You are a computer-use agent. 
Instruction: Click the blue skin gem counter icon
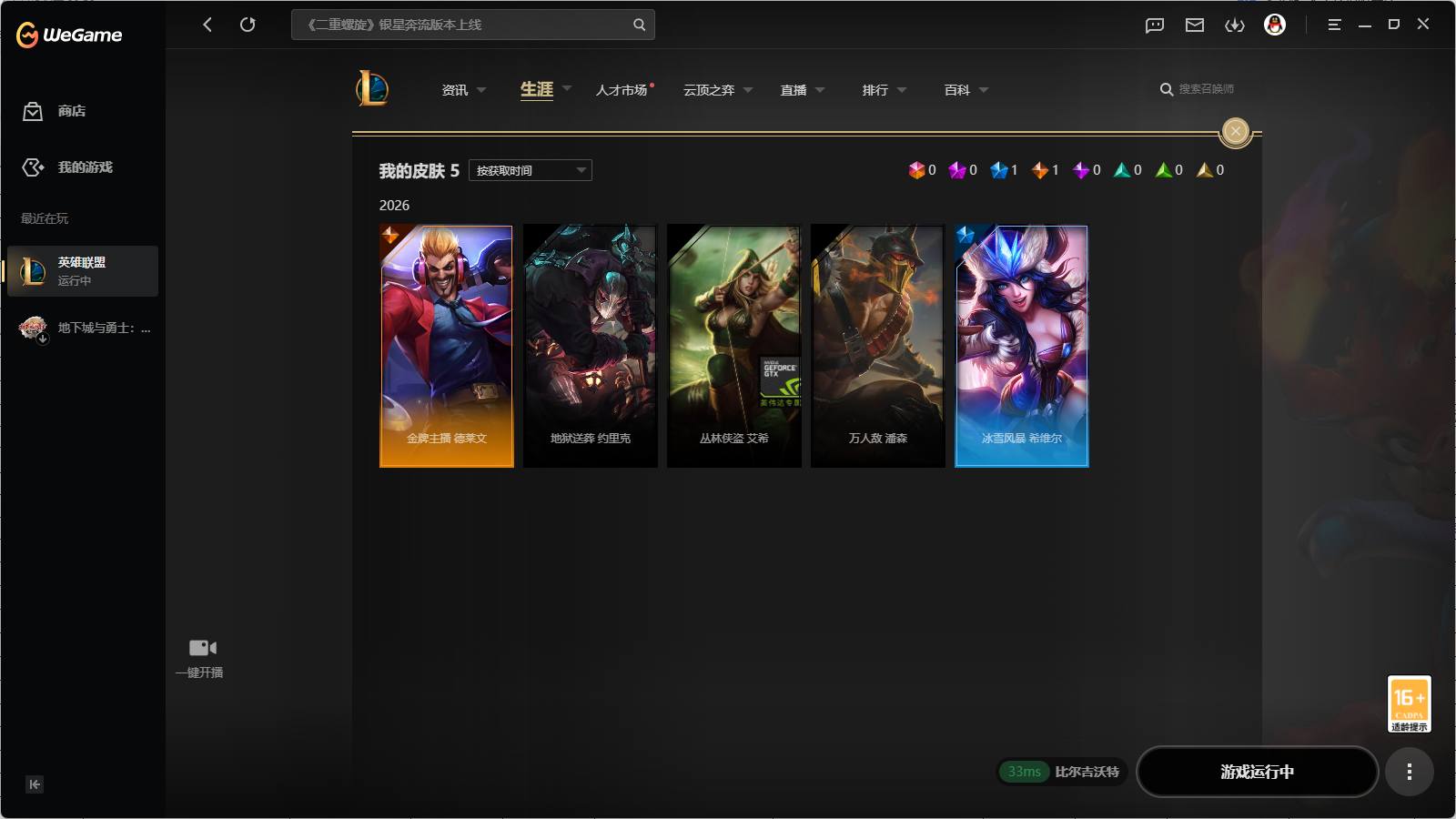coord(999,170)
